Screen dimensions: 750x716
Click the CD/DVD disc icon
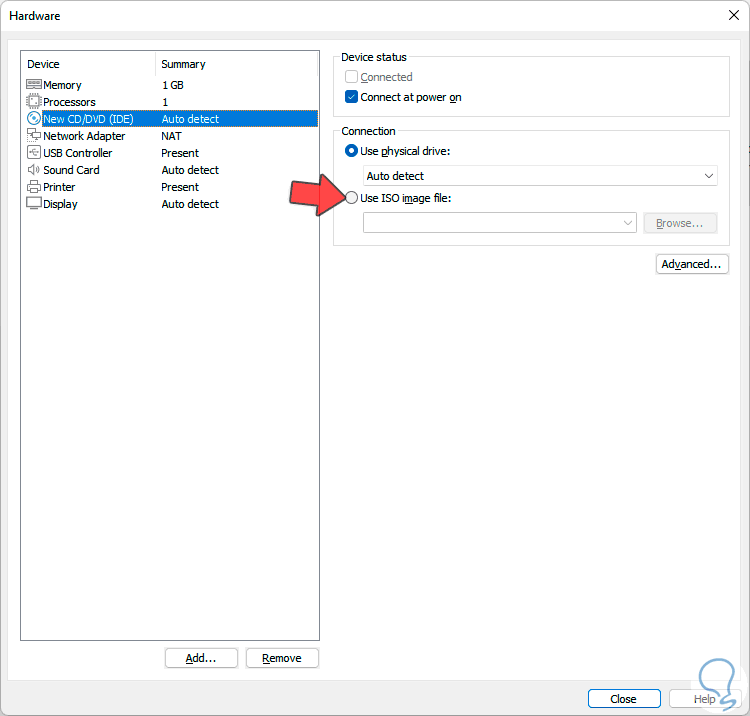pyautogui.click(x=33, y=118)
